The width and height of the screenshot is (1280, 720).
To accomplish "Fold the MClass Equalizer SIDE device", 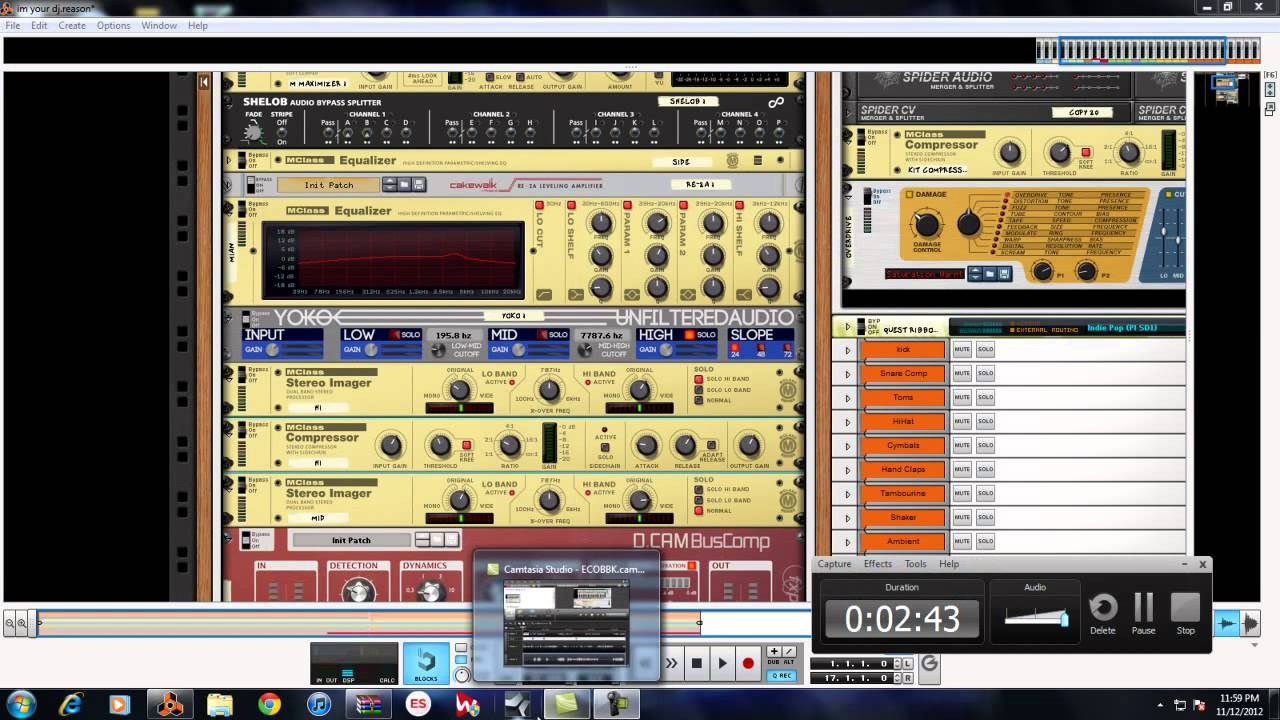I will pos(228,160).
